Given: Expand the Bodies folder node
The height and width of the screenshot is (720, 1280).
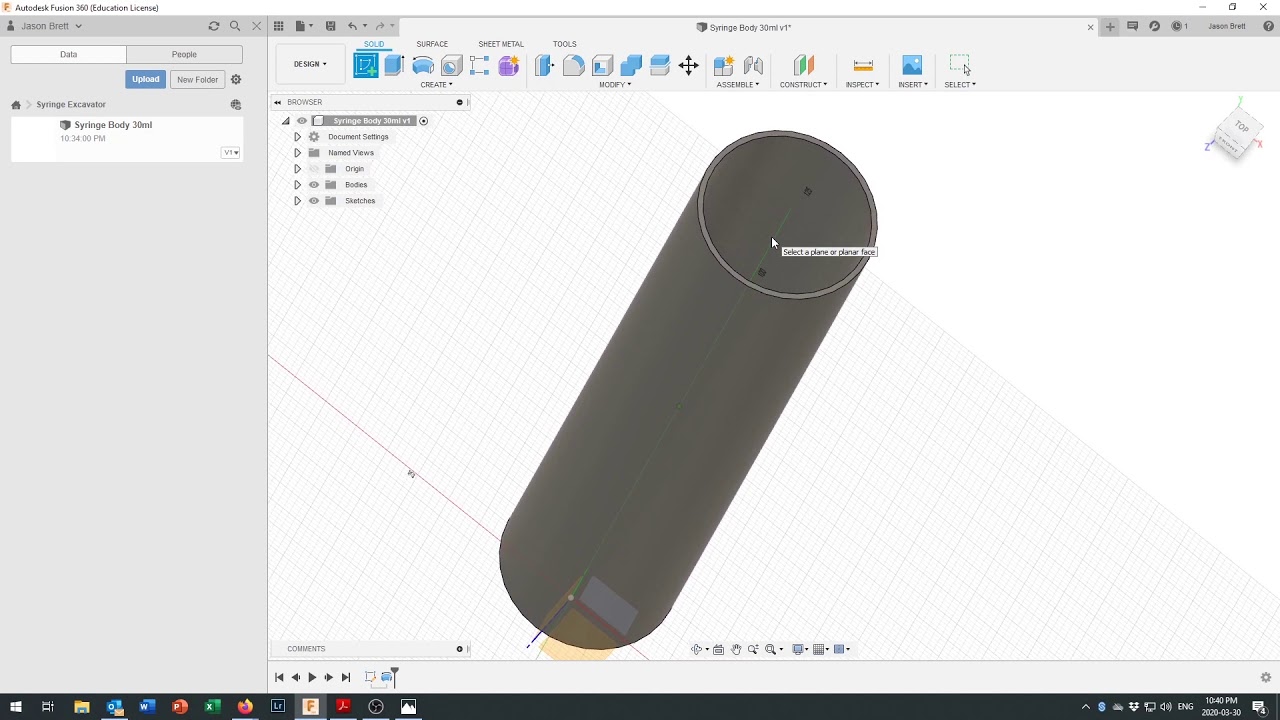Looking at the screenshot, I should pyautogui.click(x=297, y=185).
